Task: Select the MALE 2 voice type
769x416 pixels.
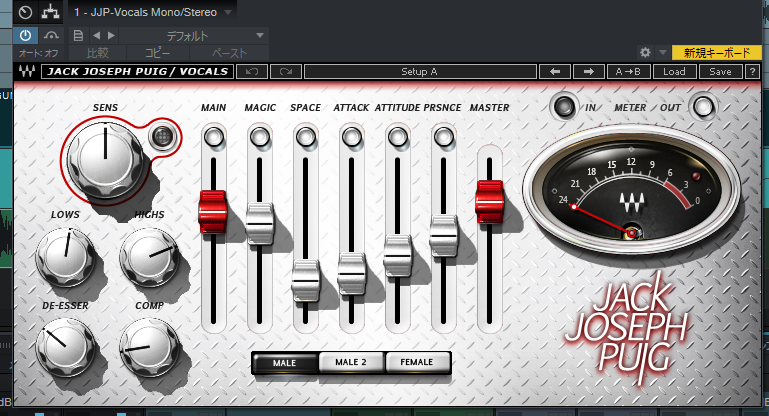Action: click(x=351, y=362)
